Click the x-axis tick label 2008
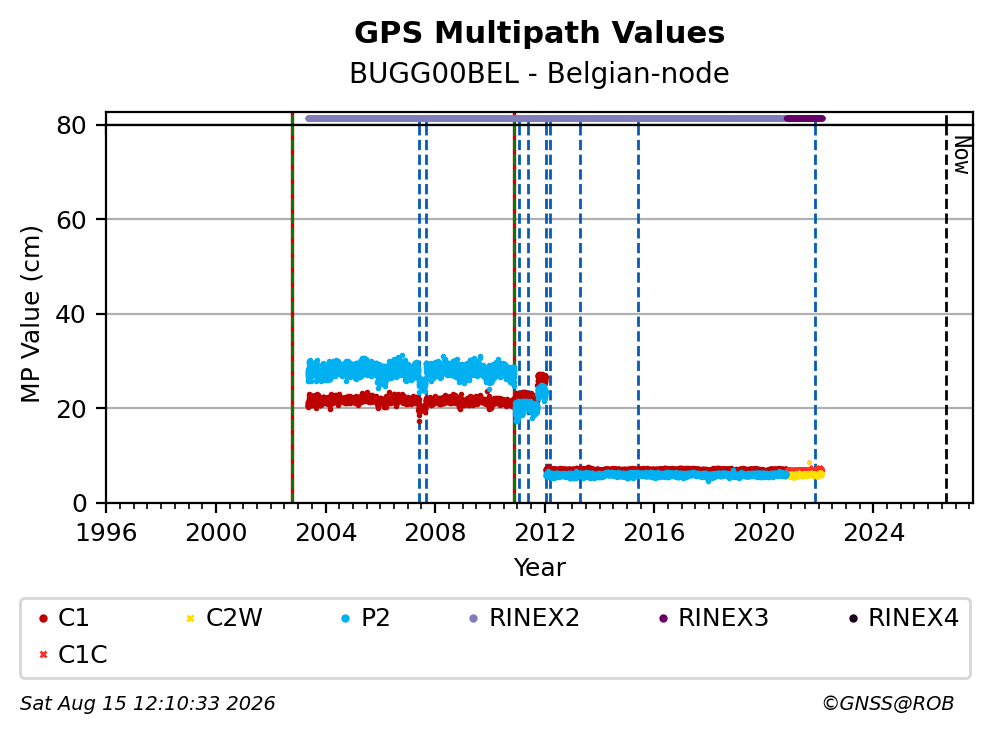This screenshot has width=992, height=734. coord(435,533)
